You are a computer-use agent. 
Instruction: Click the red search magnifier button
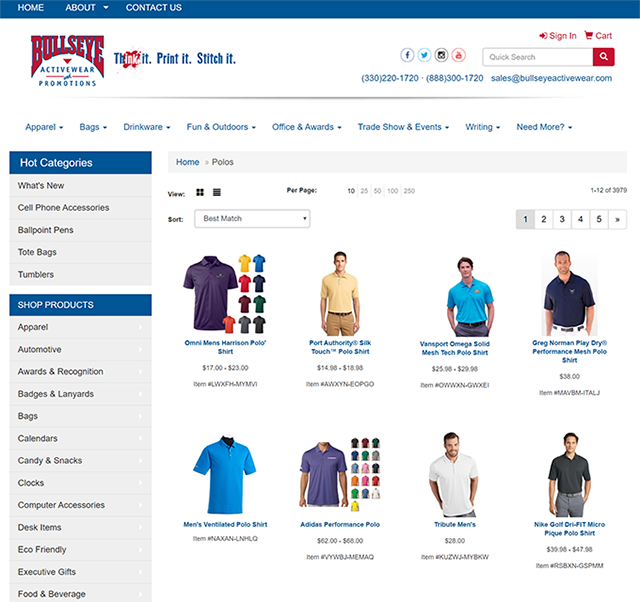(603, 57)
